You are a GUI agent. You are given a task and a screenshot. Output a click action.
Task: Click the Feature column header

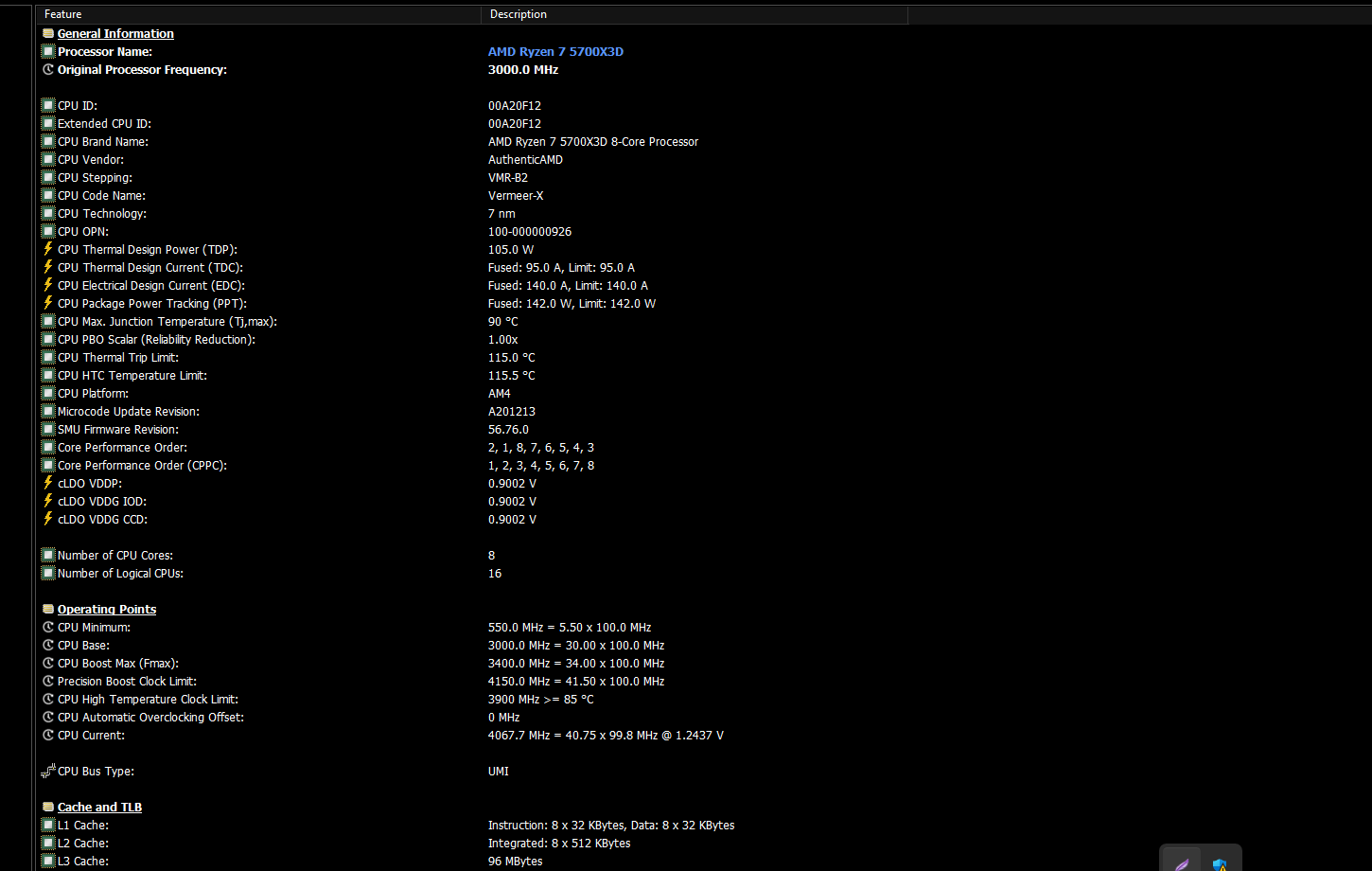pyautogui.click(x=63, y=14)
